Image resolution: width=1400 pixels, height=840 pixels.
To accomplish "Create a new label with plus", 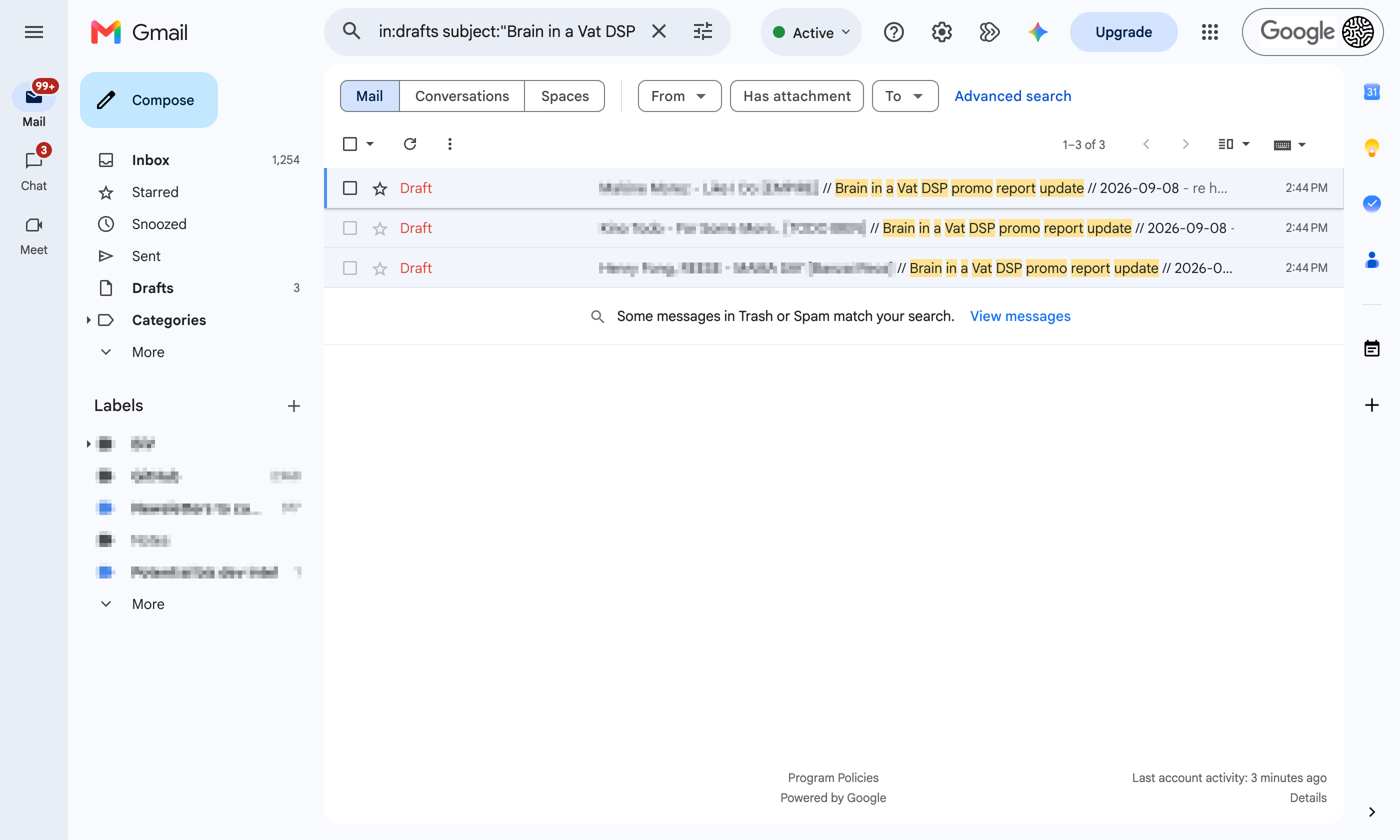I will (x=293, y=406).
